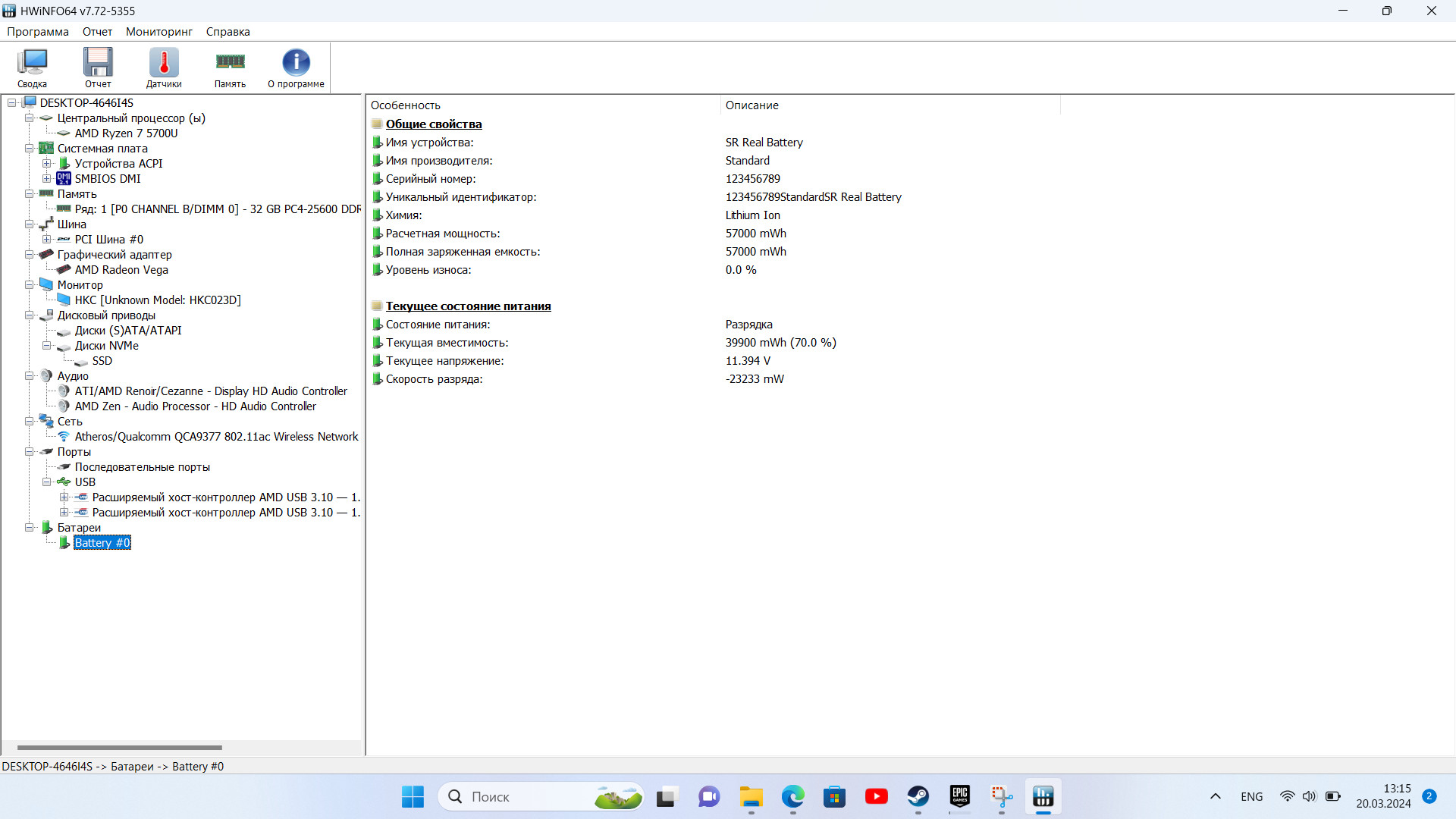Viewport: 1456px width, 819px height.
Task: Click the Имя устройства row label
Action: 429,143
